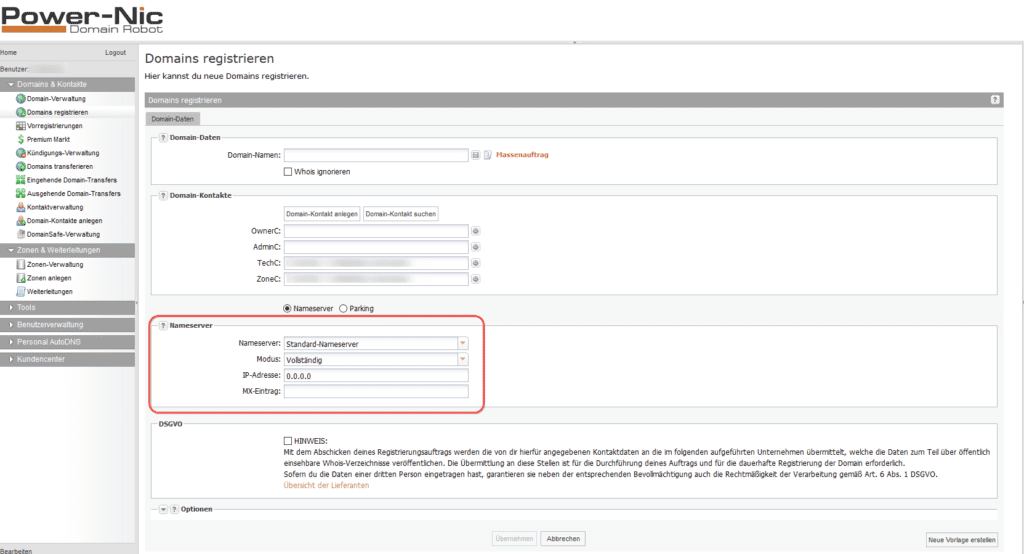
Task: Click the lookup icon next to OwnerC
Action: tap(475, 231)
